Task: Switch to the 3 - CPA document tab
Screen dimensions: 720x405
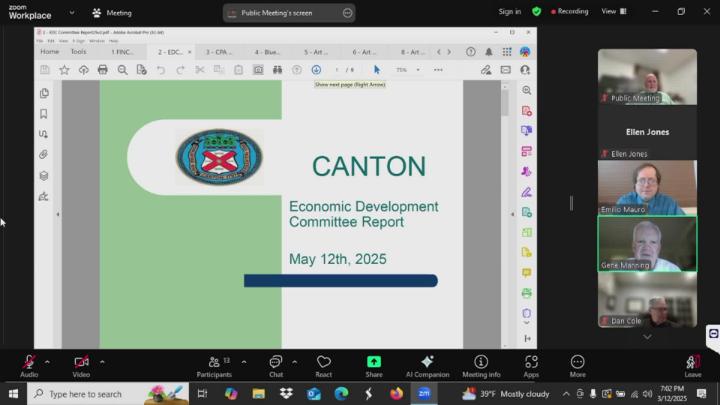Action: click(219, 52)
